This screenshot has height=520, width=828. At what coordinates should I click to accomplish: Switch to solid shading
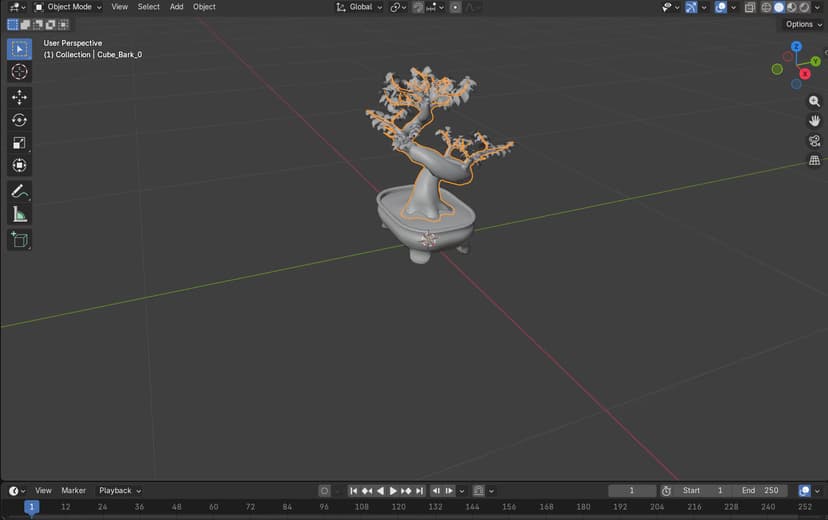779,7
